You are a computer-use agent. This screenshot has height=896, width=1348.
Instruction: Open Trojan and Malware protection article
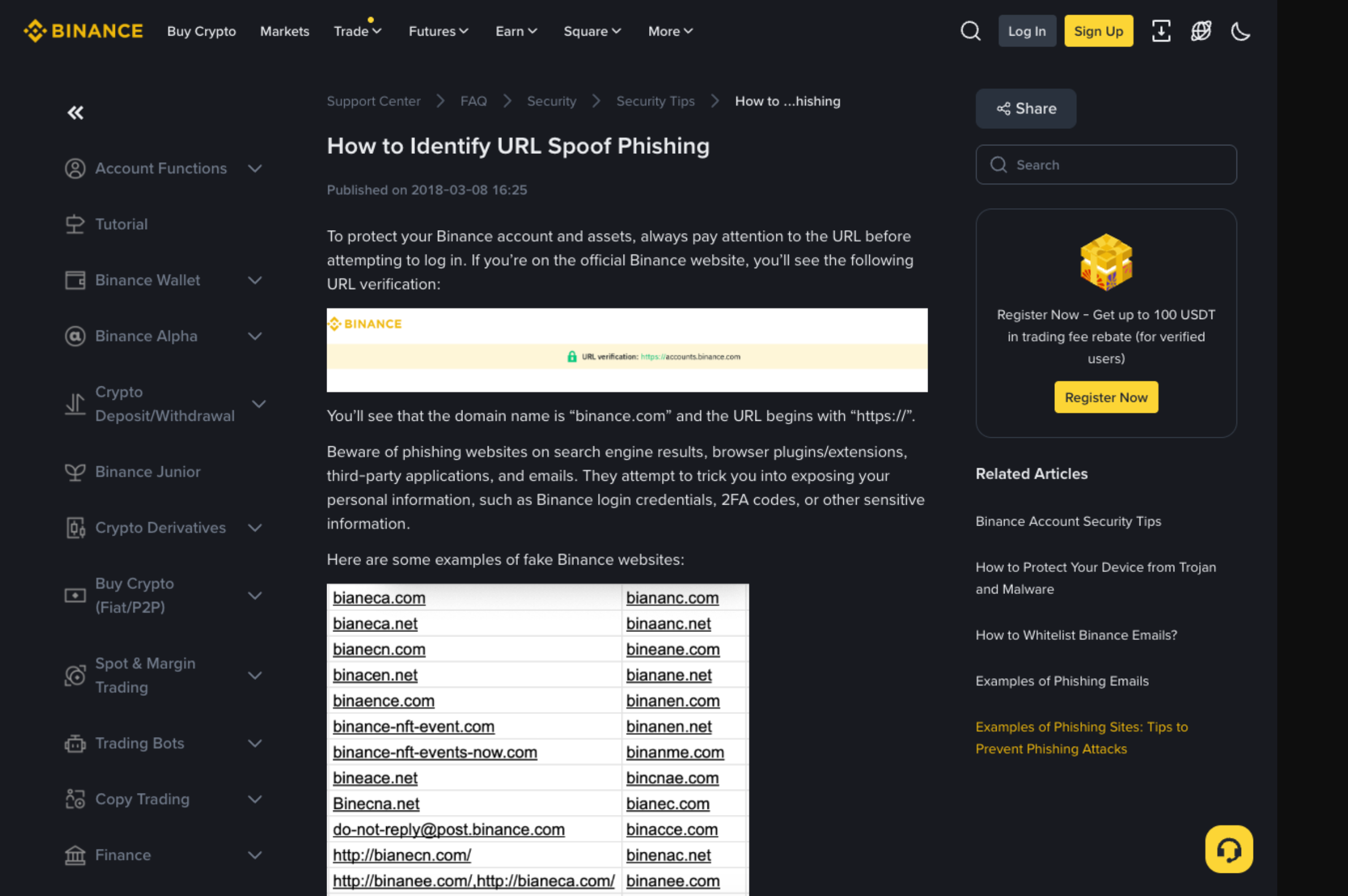(x=1096, y=578)
